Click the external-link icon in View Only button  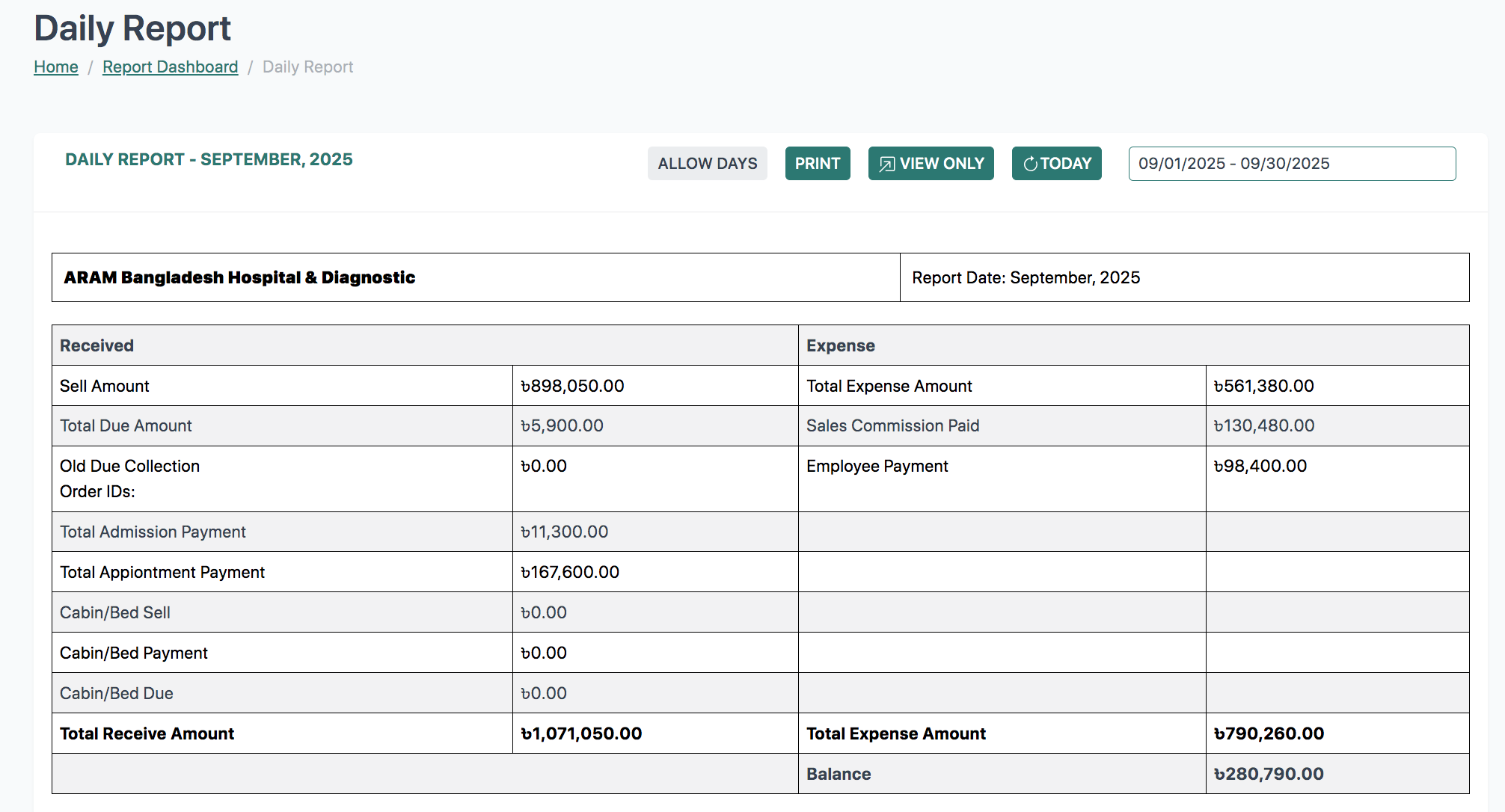(x=886, y=164)
